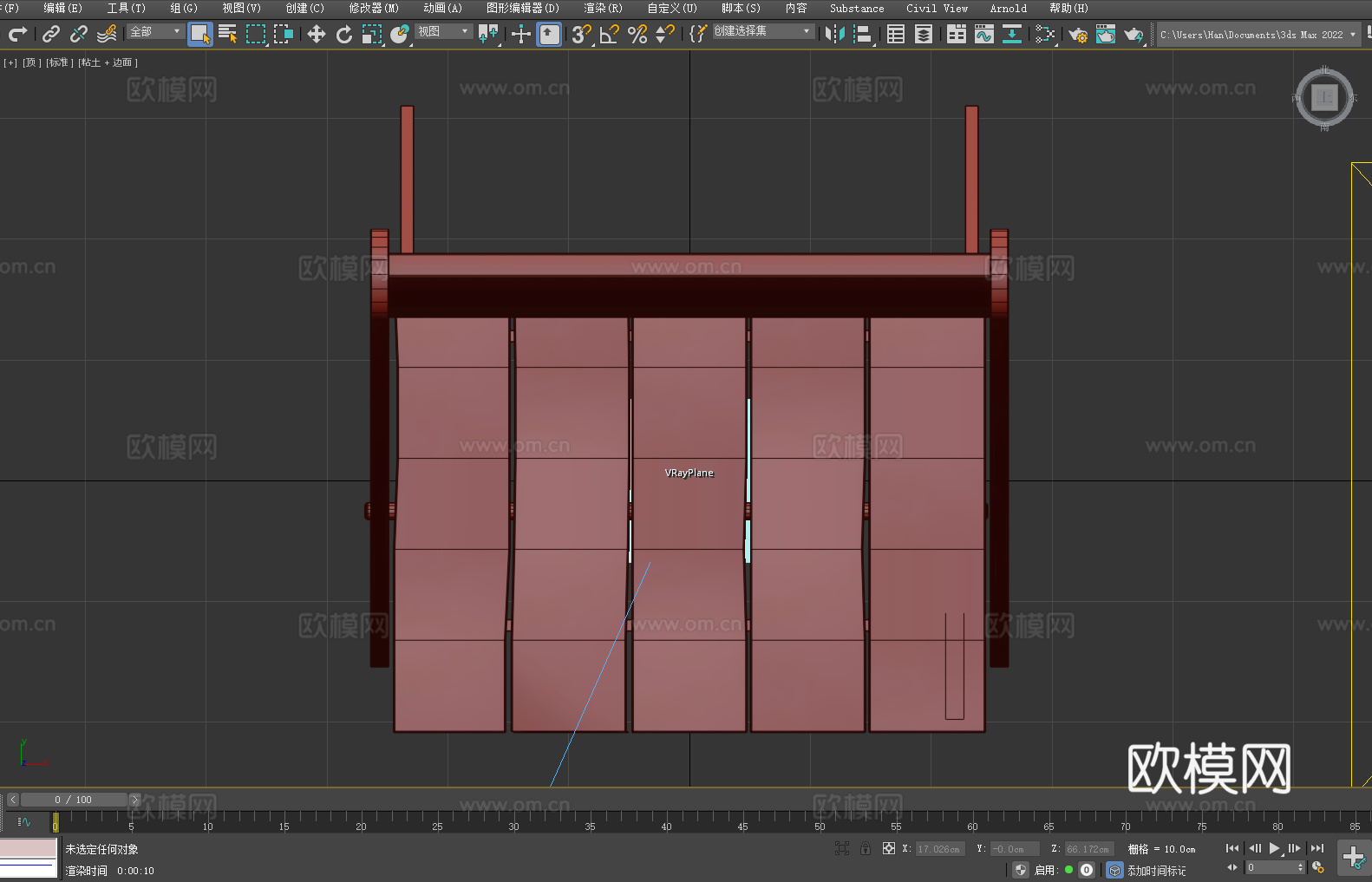Screen dimensions: 1372x882
Task: Open 组(G) menu
Action: click(184, 8)
